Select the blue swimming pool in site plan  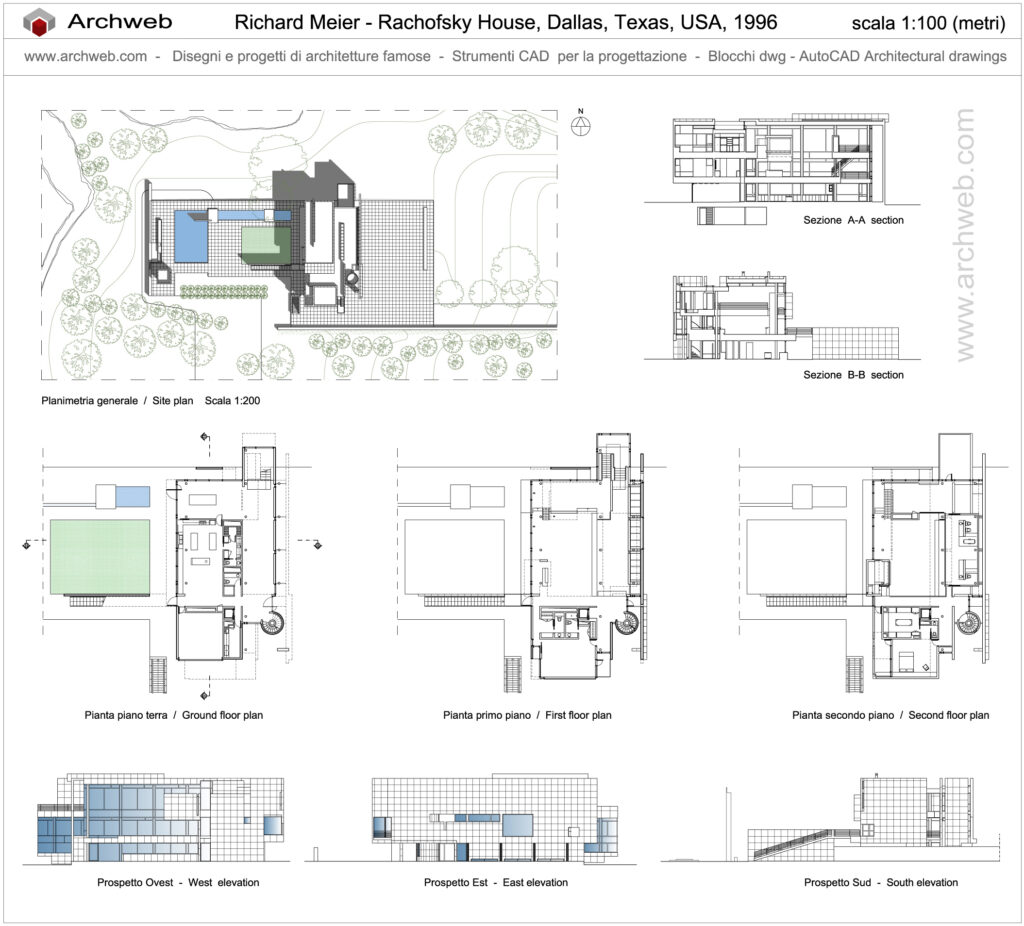point(191,238)
